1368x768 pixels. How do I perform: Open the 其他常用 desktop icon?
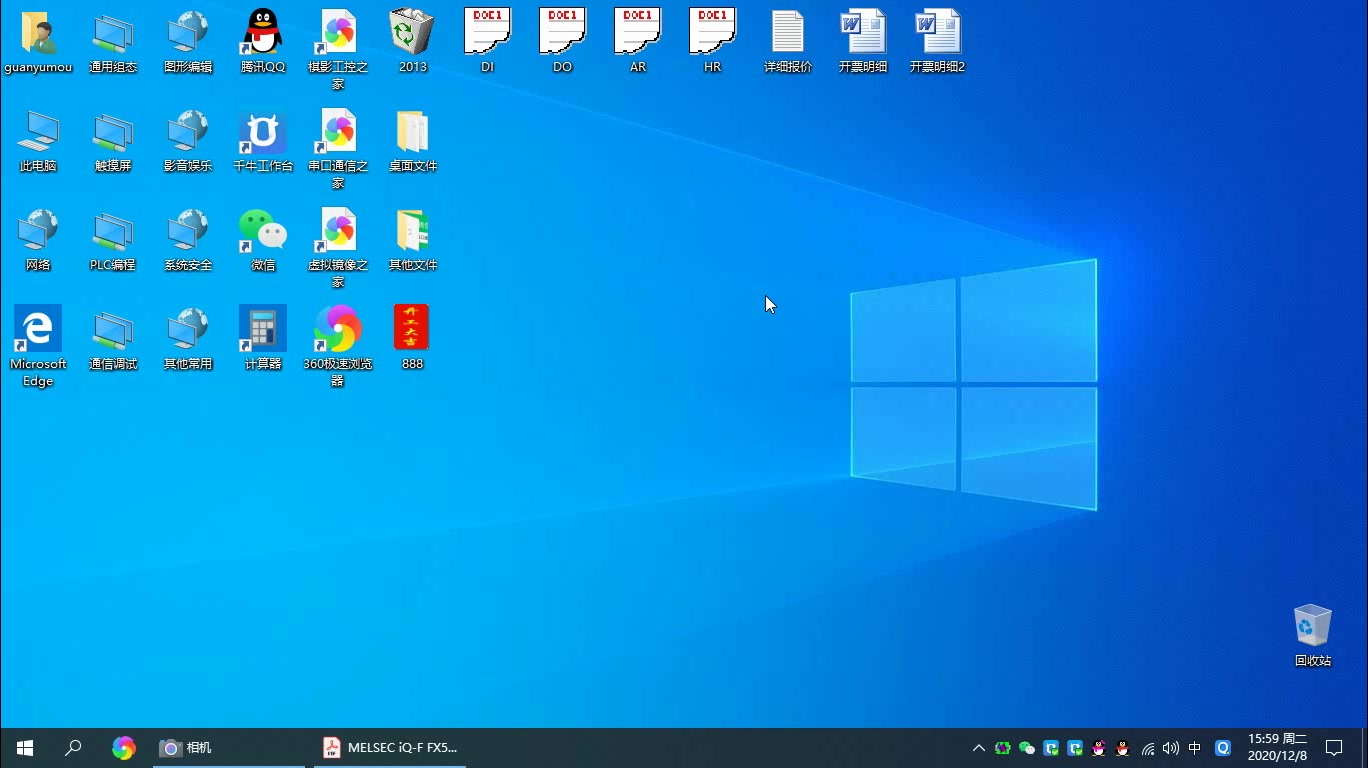(188, 339)
